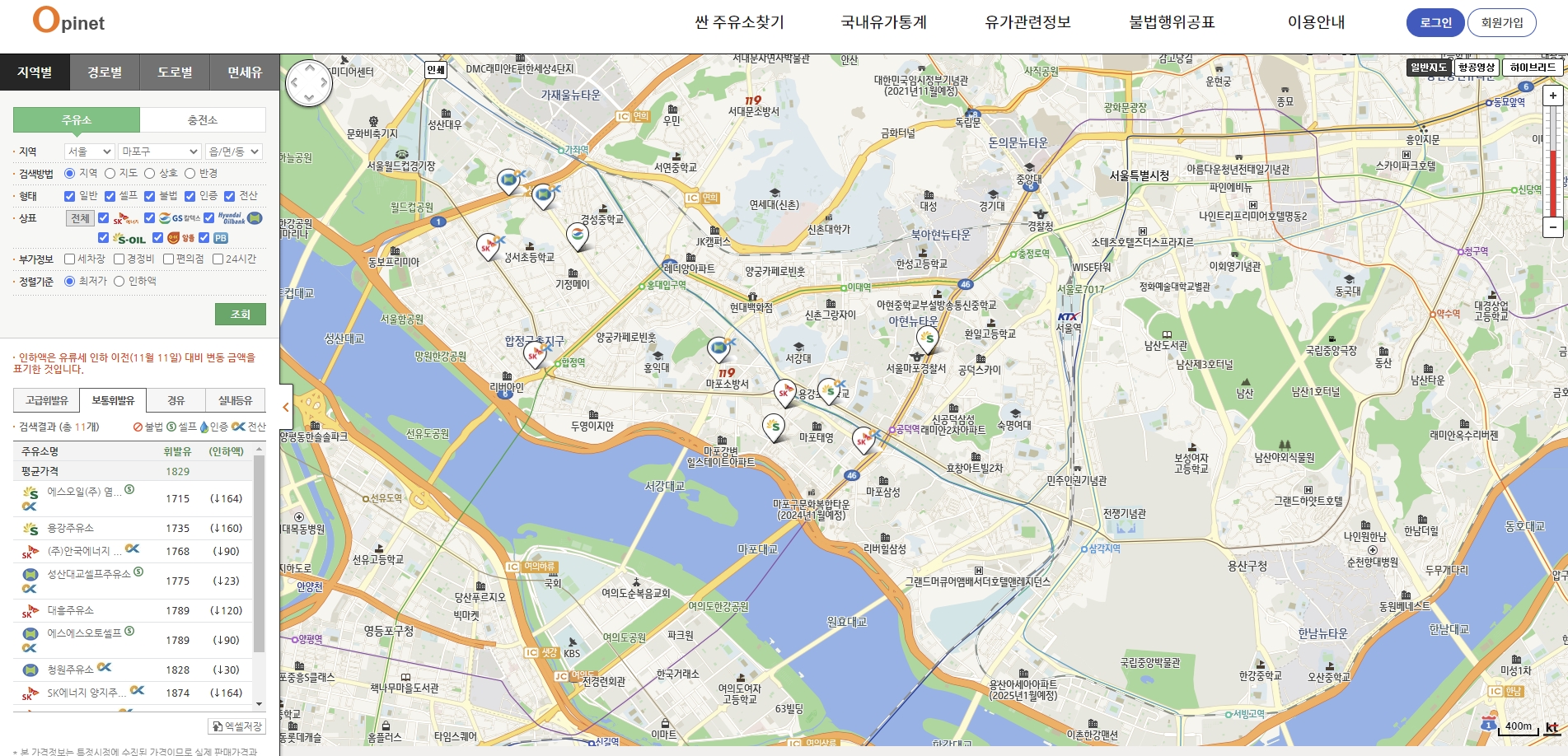This screenshot has height=756, width=1568.
Task: Switch to the 면세유 tab
Action: 245,72
